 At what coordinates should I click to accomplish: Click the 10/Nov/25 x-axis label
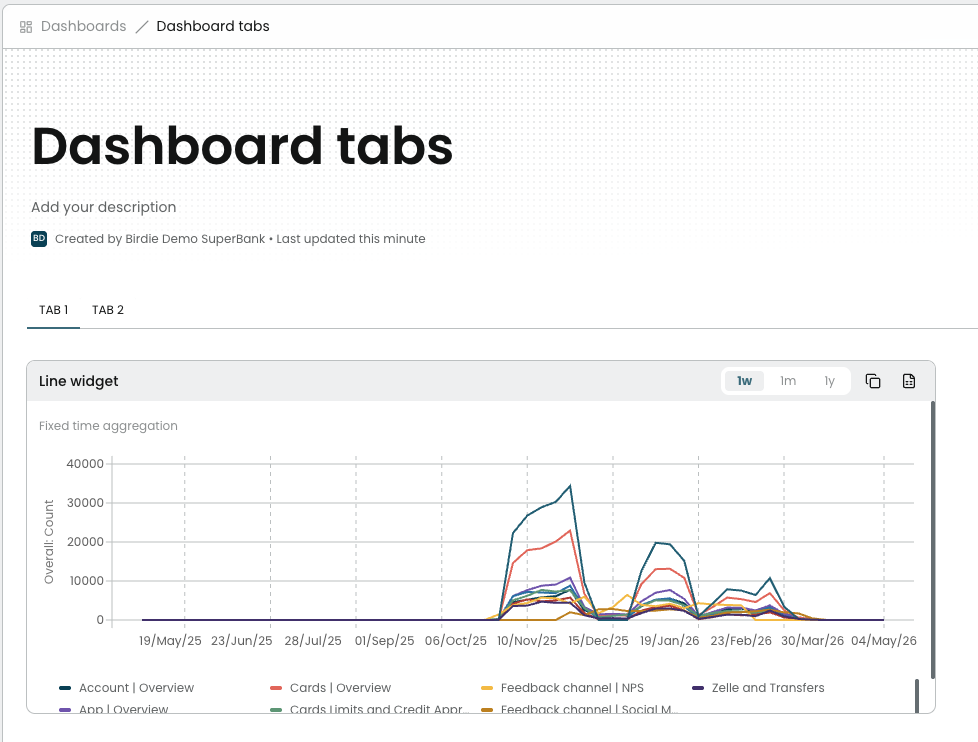(527, 641)
